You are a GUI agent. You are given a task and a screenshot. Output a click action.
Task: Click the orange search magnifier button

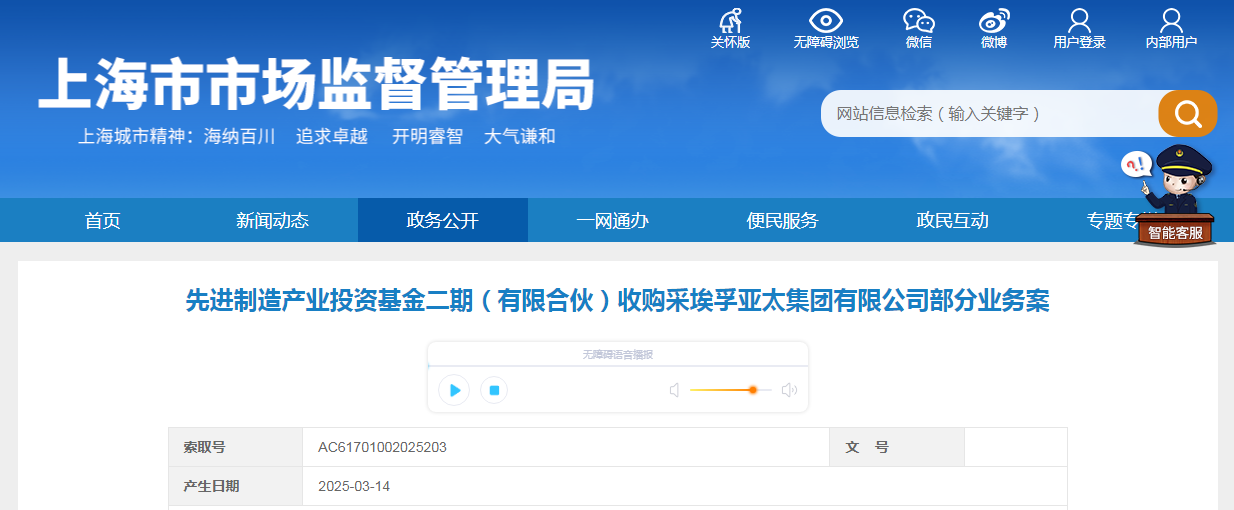click(x=1188, y=113)
